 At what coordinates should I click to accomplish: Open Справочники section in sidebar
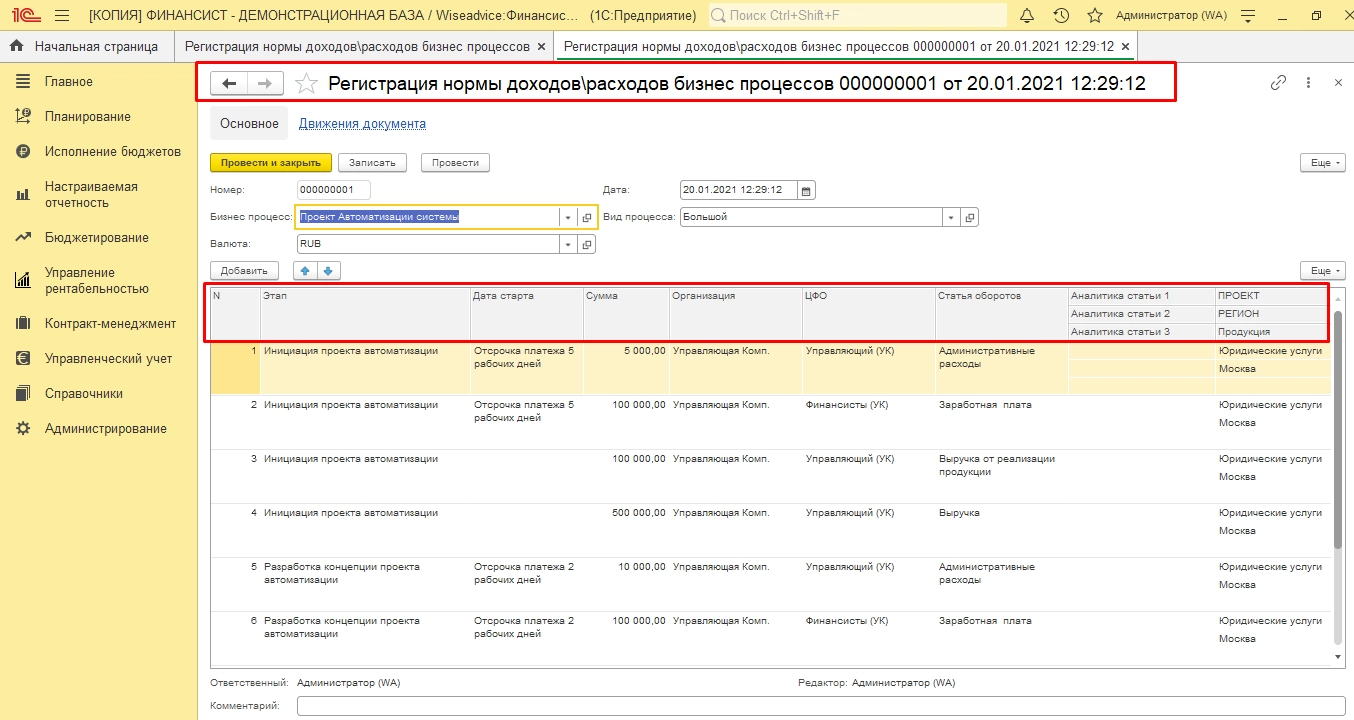(83, 394)
